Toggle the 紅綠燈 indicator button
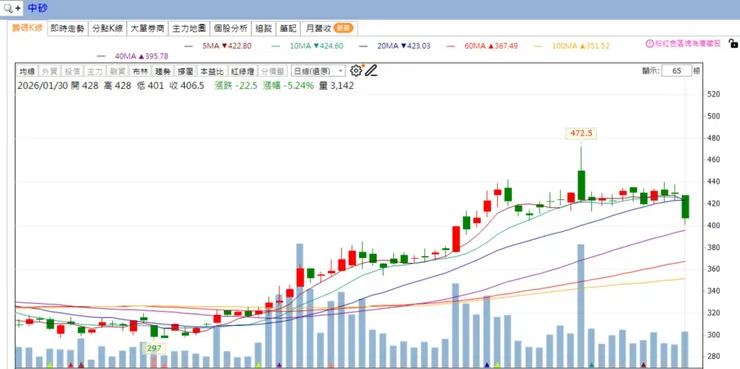Screen dimensions: 740x369 pyautogui.click(x=243, y=72)
